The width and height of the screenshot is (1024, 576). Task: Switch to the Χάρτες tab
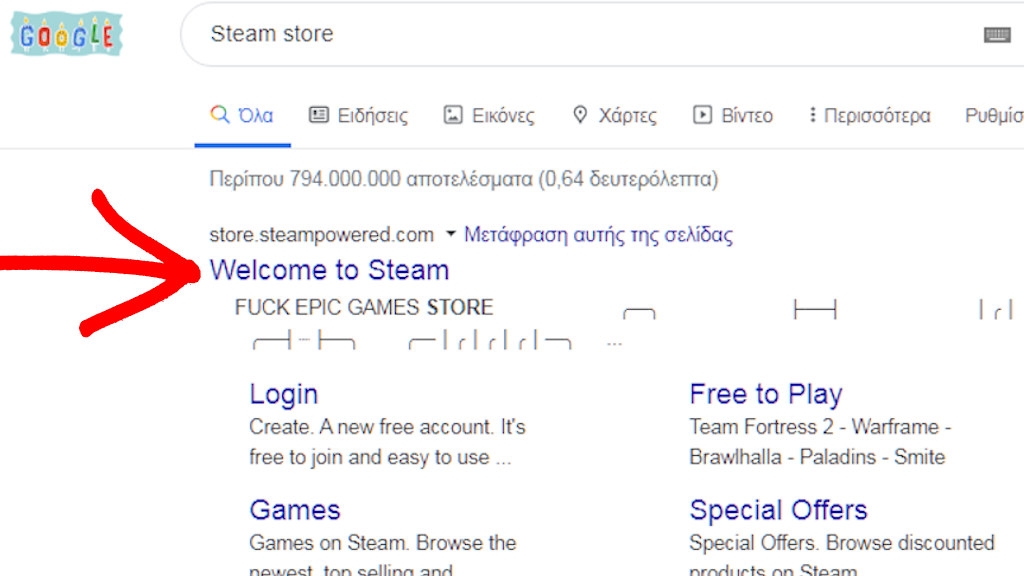click(615, 116)
